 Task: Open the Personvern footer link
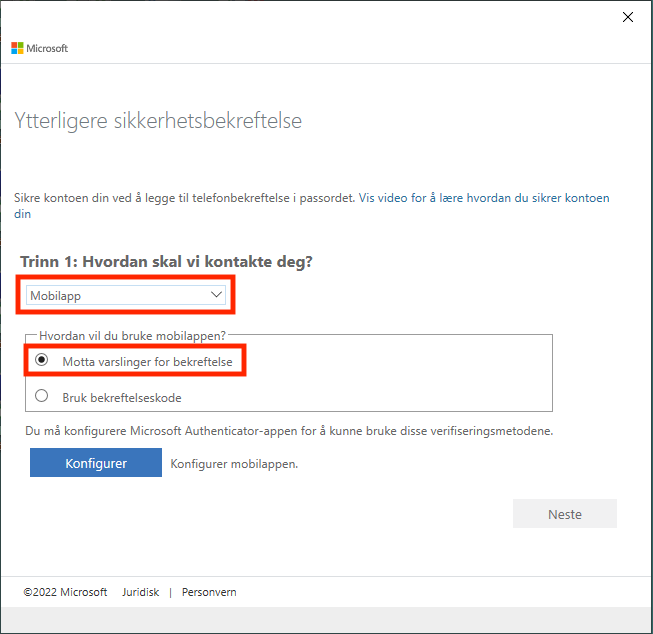[x=209, y=592]
